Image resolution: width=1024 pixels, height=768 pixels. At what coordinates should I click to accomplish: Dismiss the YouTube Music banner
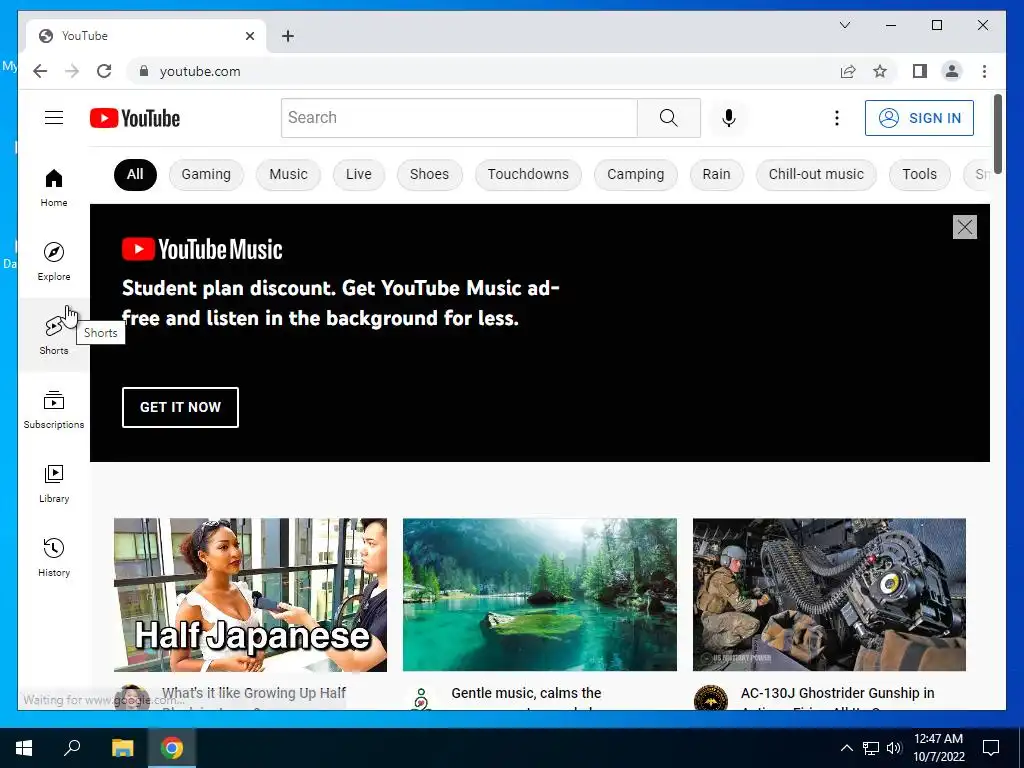click(965, 227)
